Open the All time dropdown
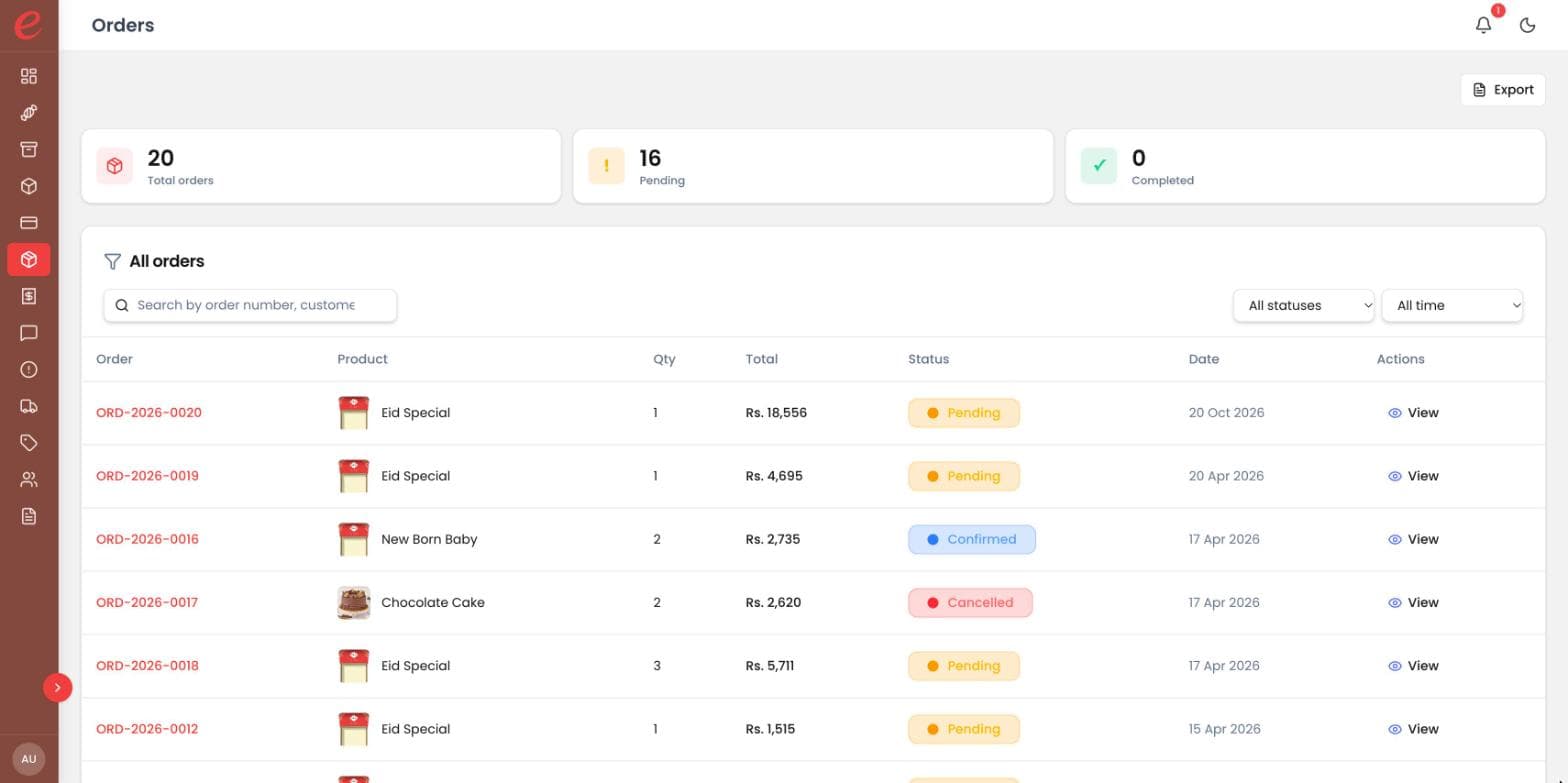Viewport: 1568px width, 783px height. pos(1452,305)
